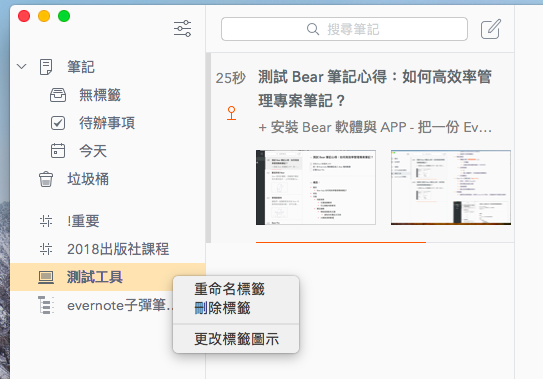Collapse the 筆記 section chevron
543x379 pixels.
pyautogui.click(x=21, y=66)
